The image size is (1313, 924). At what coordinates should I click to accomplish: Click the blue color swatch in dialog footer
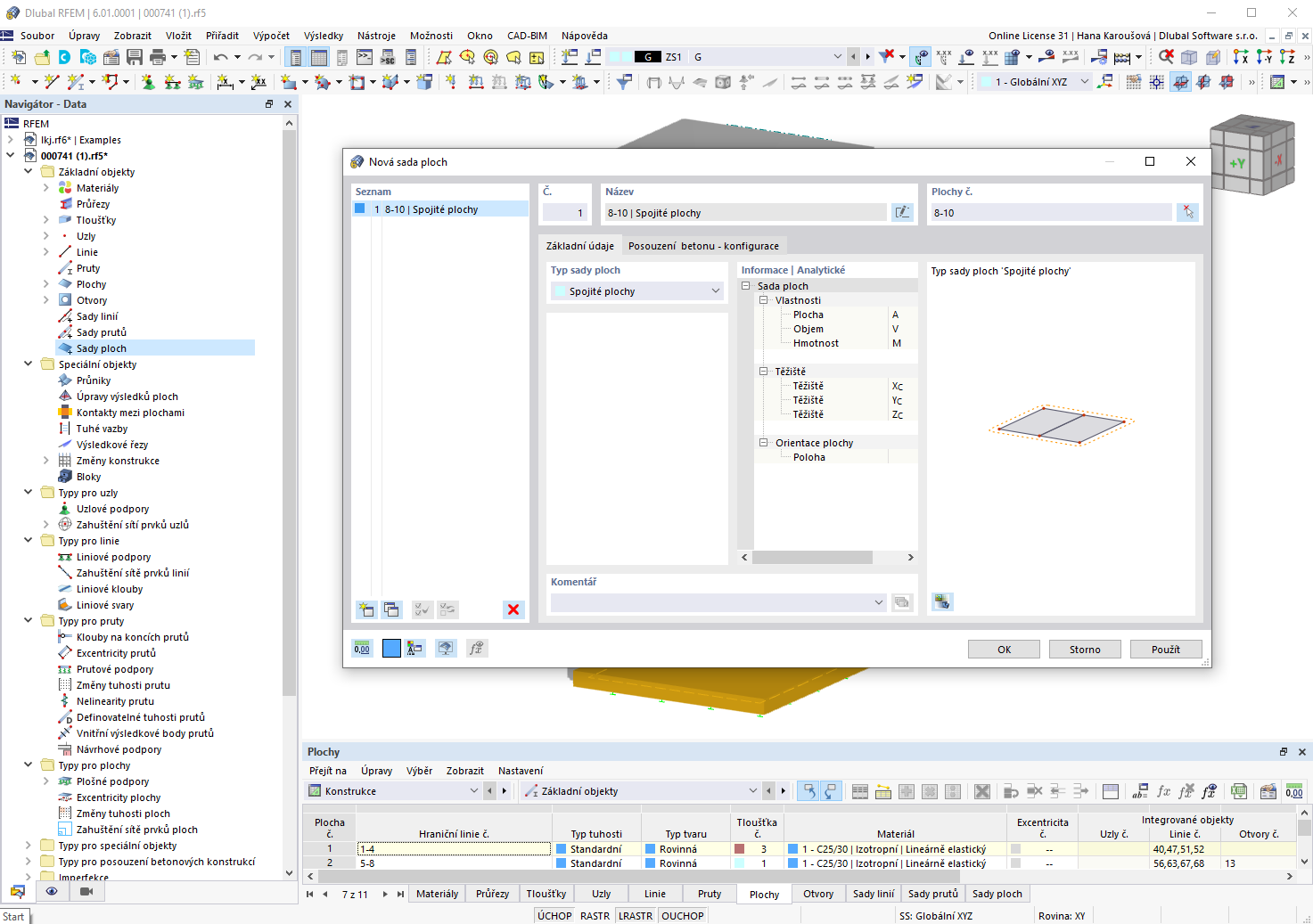pos(391,649)
